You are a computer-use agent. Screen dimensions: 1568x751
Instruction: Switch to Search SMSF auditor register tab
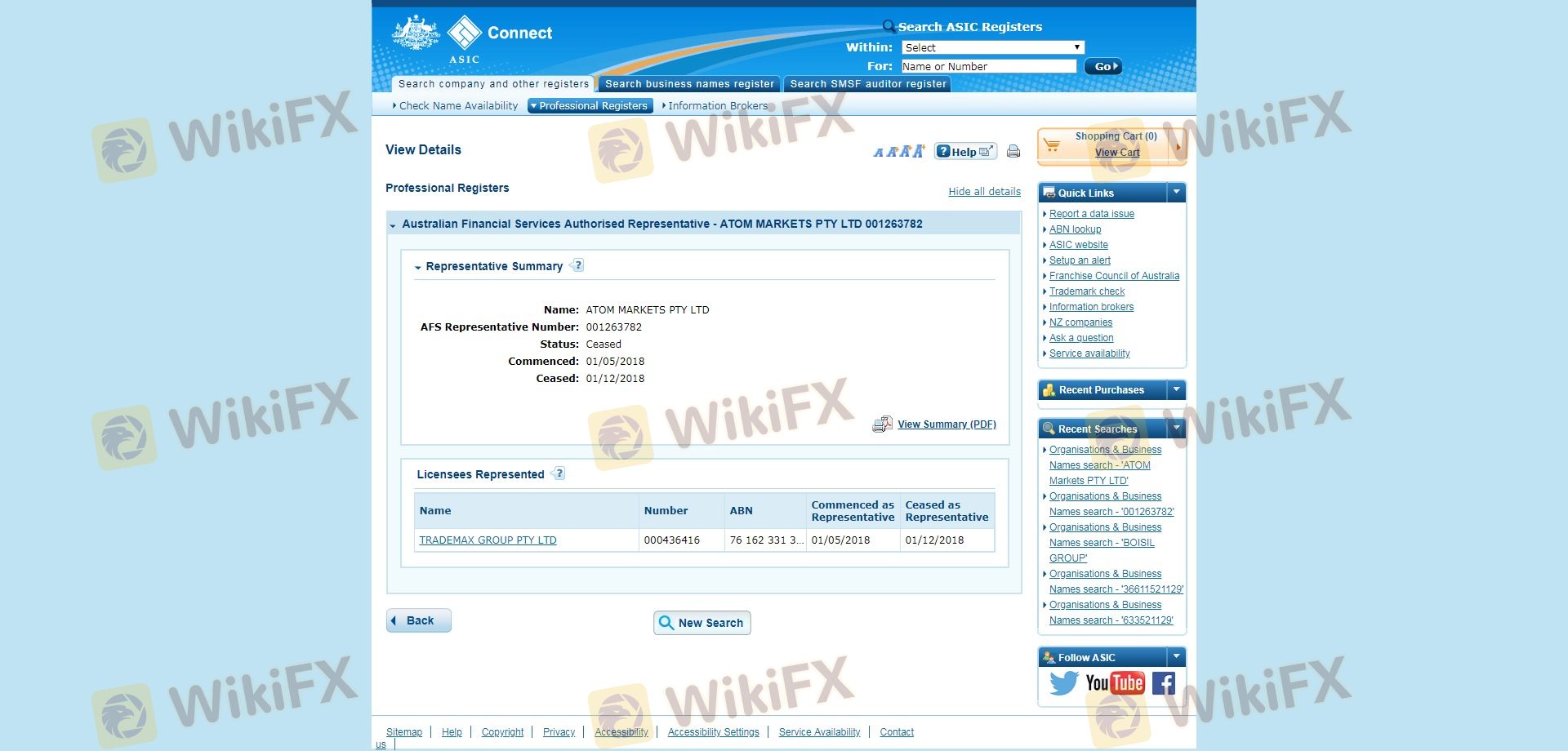point(867,84)
